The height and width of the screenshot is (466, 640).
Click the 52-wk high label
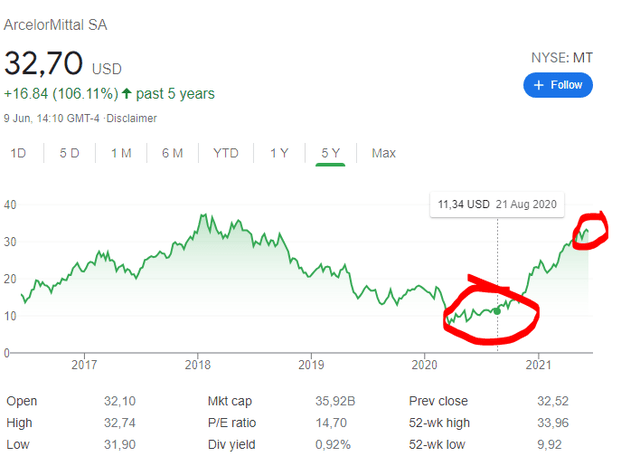coord(439,422)
